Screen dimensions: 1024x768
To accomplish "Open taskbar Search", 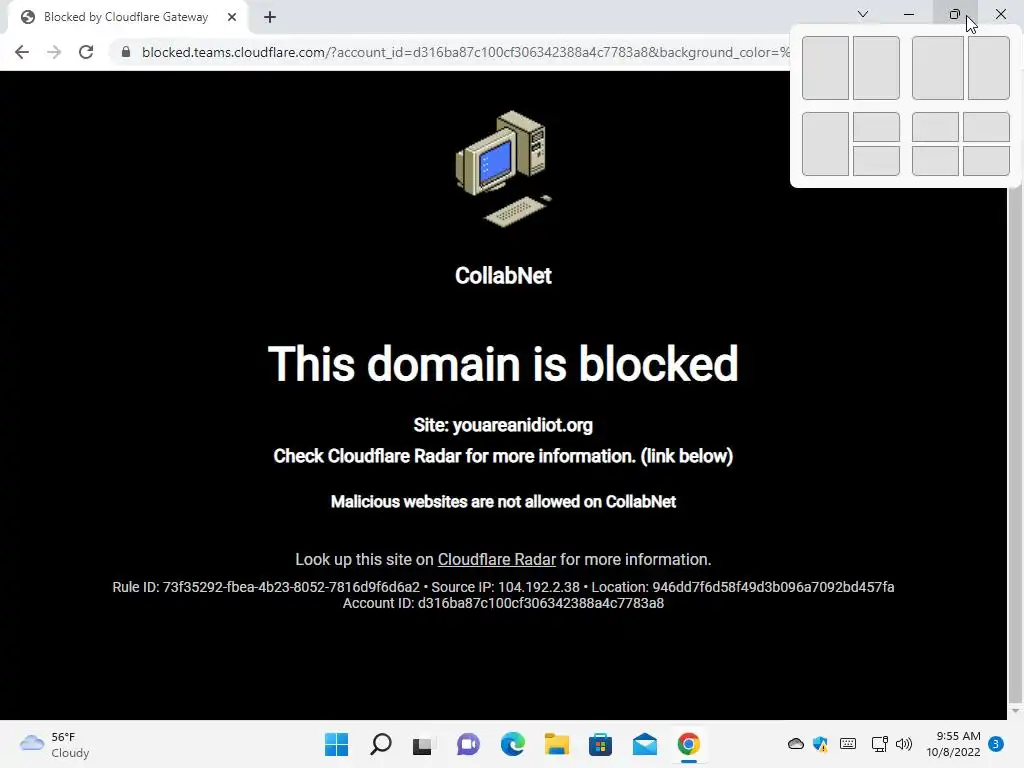I will tap(381, 744).
